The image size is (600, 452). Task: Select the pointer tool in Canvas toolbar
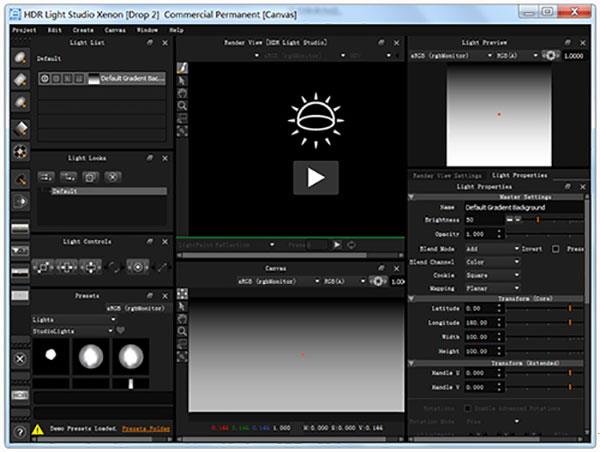tap(183, 306)
